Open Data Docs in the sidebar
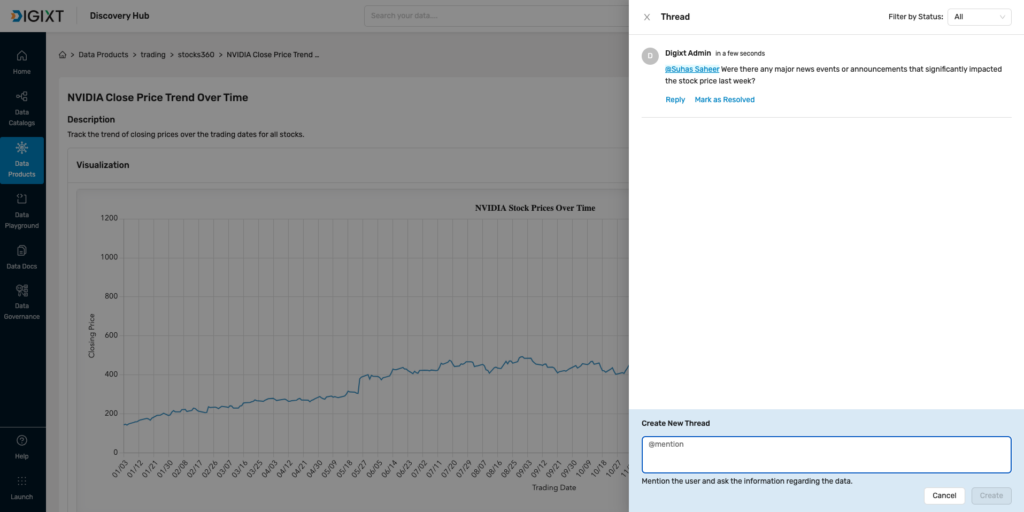Image resolution: width=1024 pixels, height=512 pixels. (22, 257)
